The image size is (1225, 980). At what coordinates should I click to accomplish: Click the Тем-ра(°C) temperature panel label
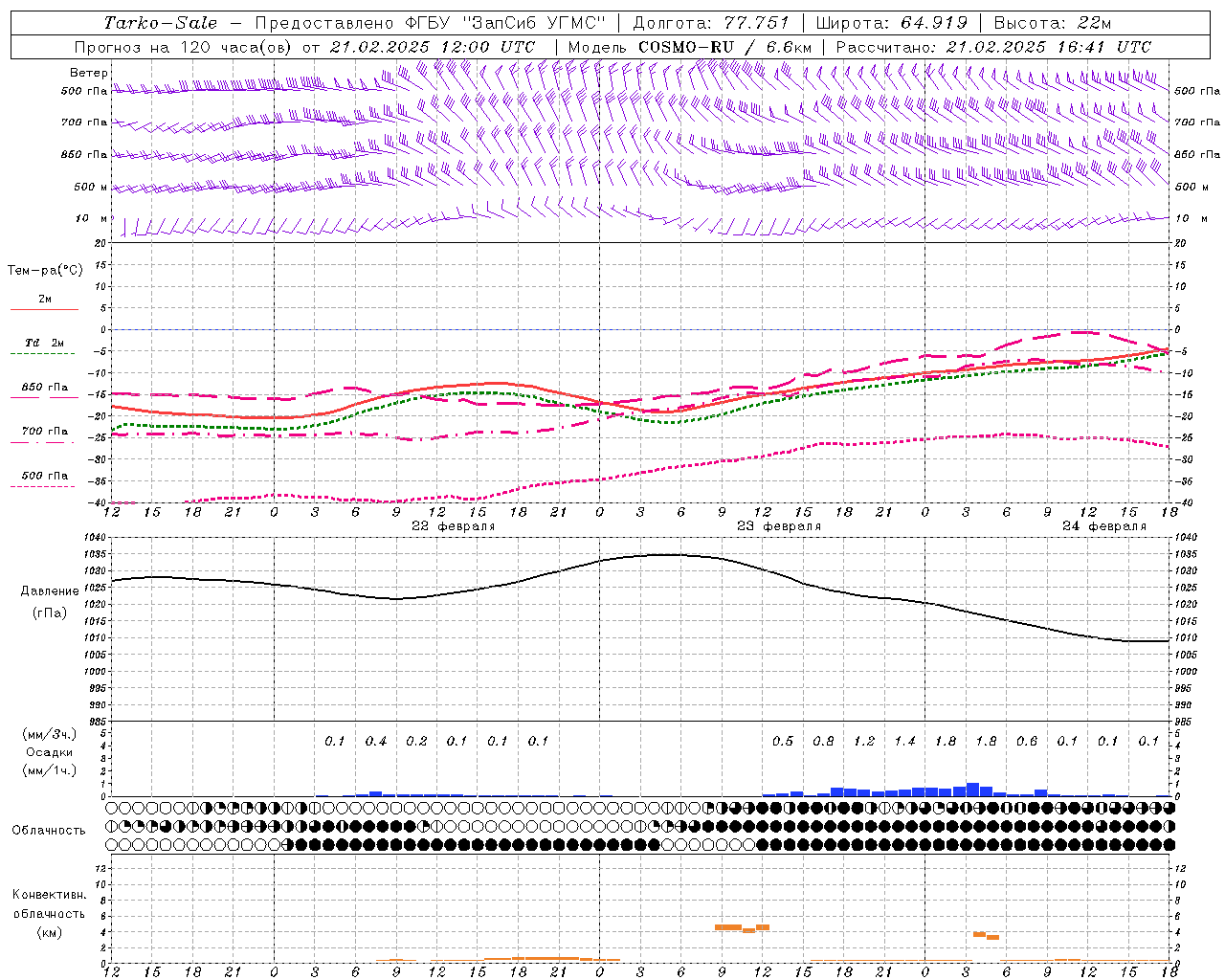pyautogui.click(x=45, y=271)
